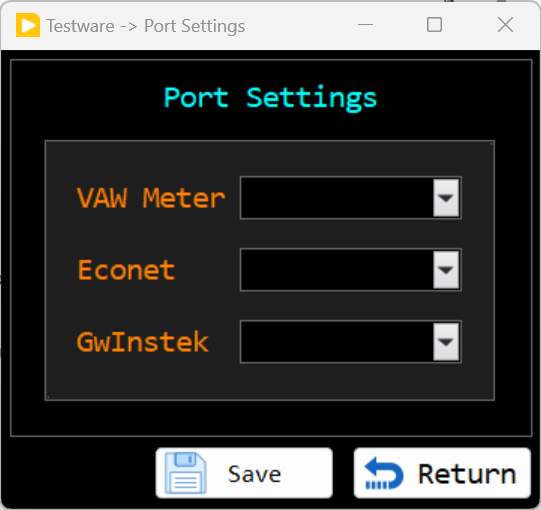The image size is (541, 510).
Task: Select the VAW Meter label
Action: [x=151, y=198]
